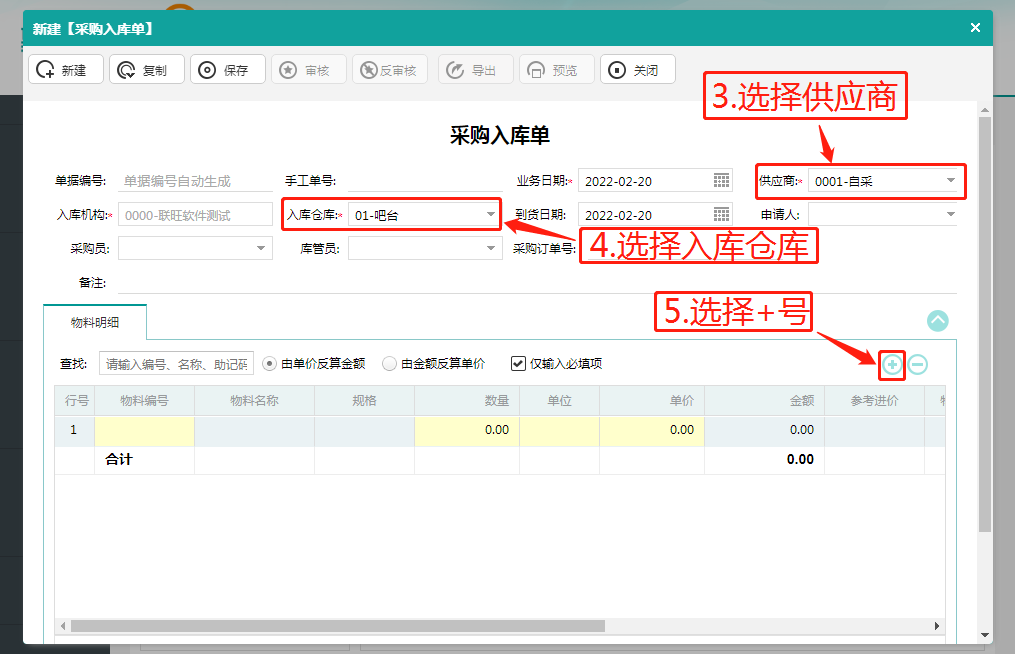Image resolution: width=1015 pixels, height=654 pixels.
Task: Click the 物料编号 cell in row 1
Action: click(144, 431)
